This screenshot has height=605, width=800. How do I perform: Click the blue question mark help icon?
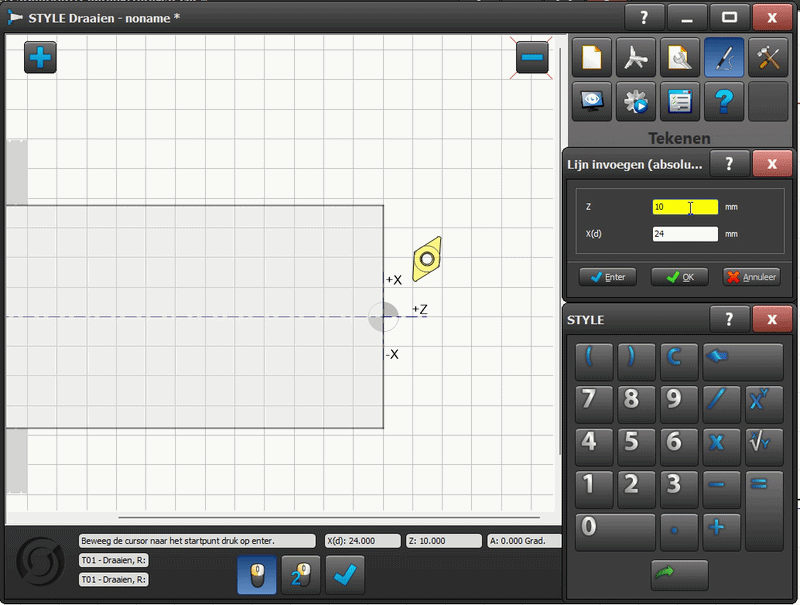pos(724,101)
